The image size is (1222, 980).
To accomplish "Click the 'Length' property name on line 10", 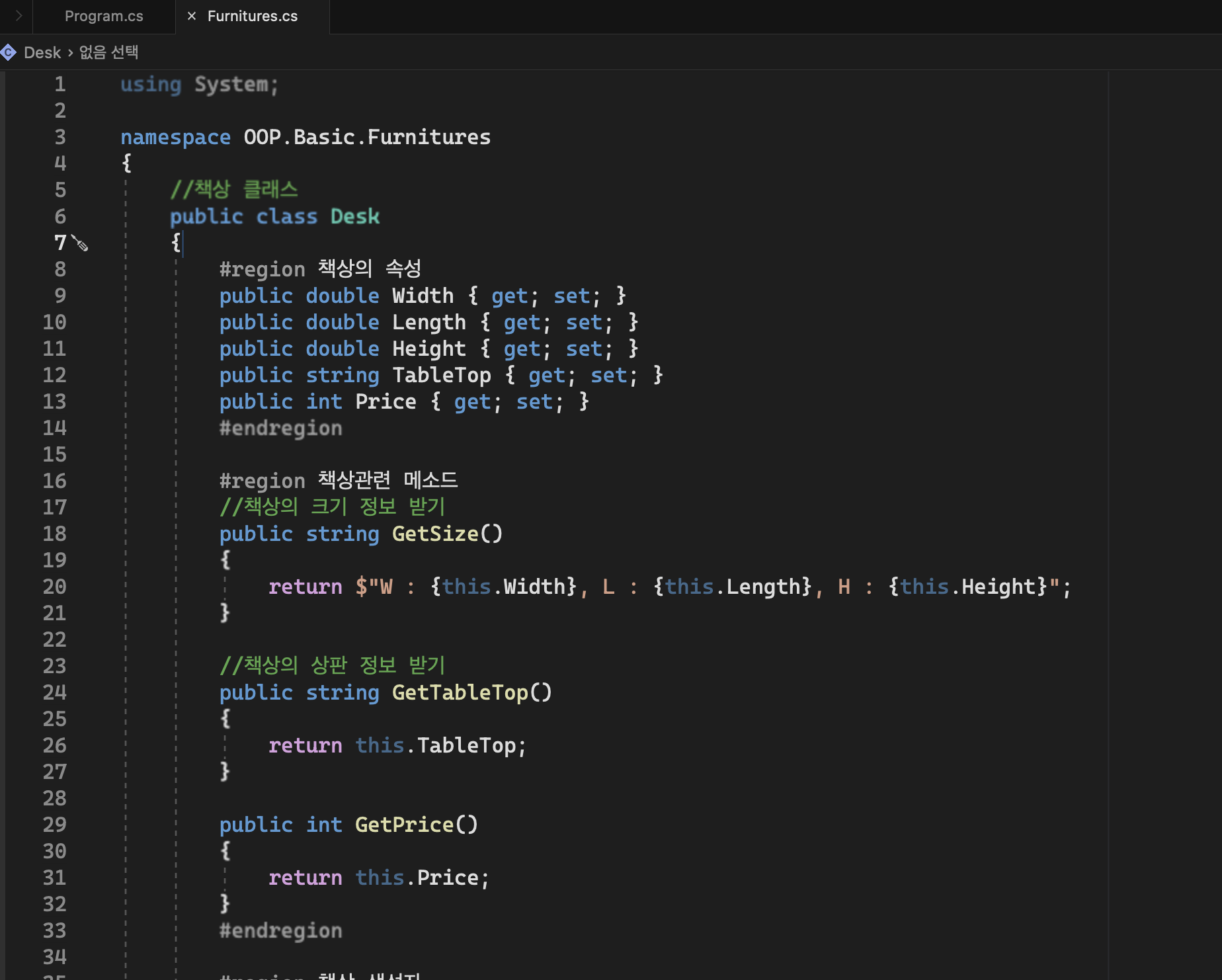I will [429, 323].
